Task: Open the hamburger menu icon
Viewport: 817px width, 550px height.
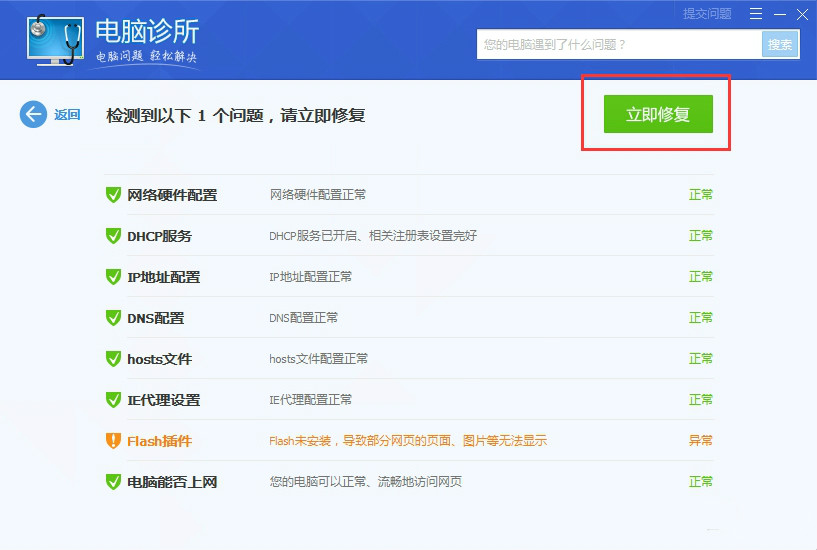Action: [x=756, y=14]
